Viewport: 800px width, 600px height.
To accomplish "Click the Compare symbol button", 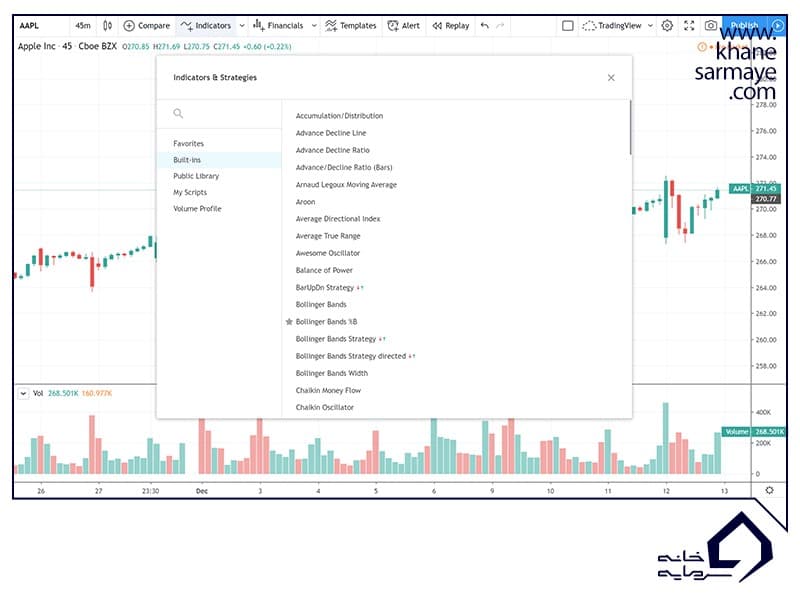I will [x=147, y=26].
